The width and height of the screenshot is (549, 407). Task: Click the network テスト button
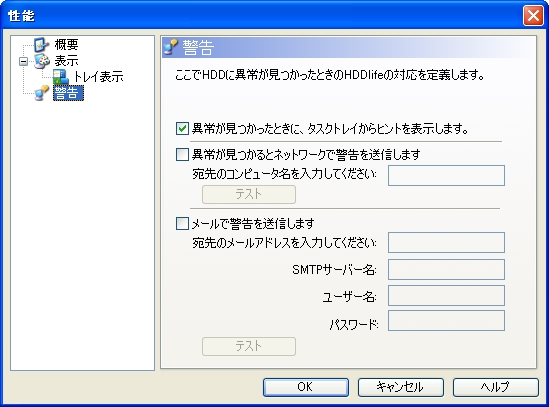[x=249, y=194]
